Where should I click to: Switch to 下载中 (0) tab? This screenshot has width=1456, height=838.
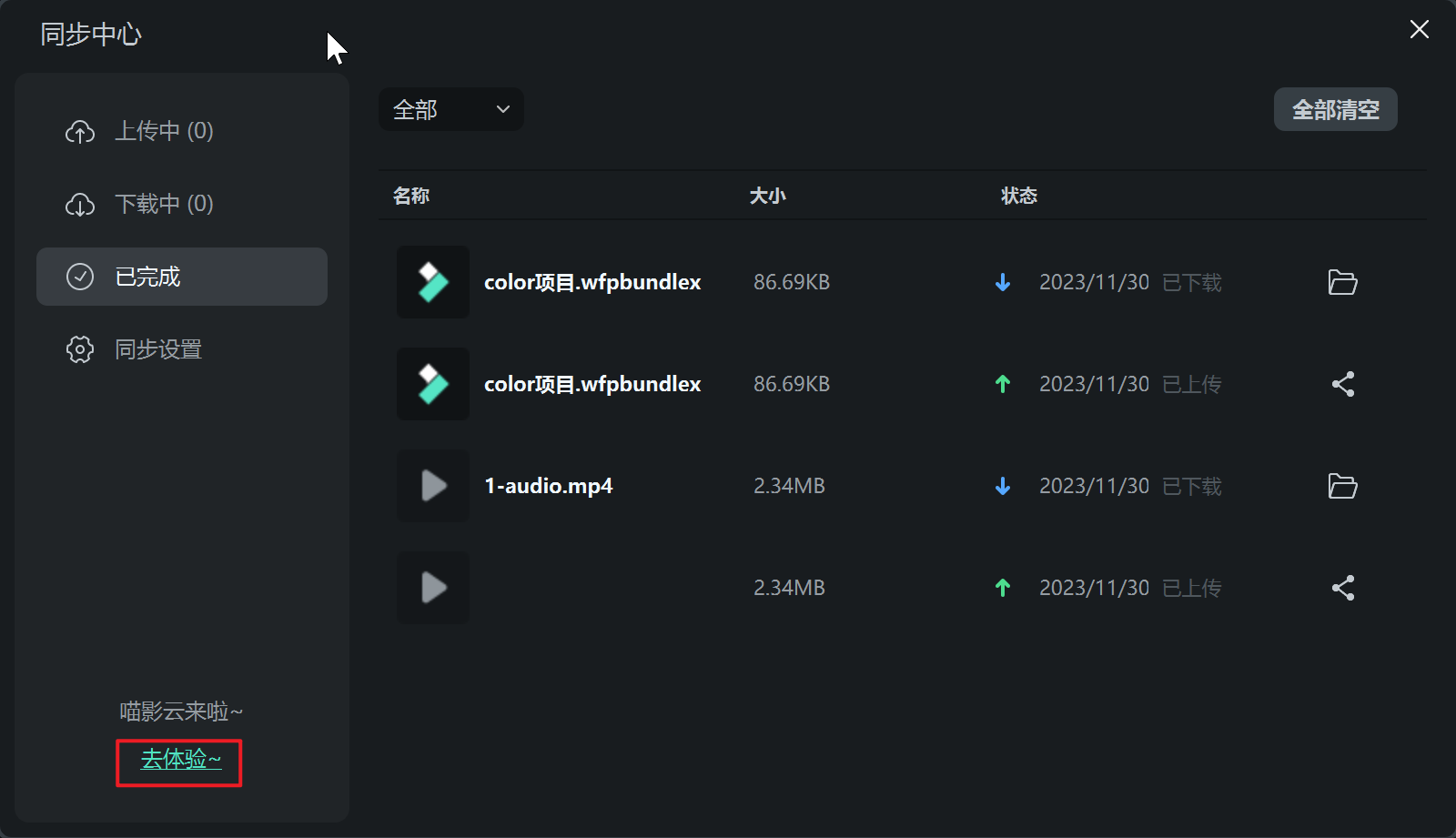click(x=164, y=204)
